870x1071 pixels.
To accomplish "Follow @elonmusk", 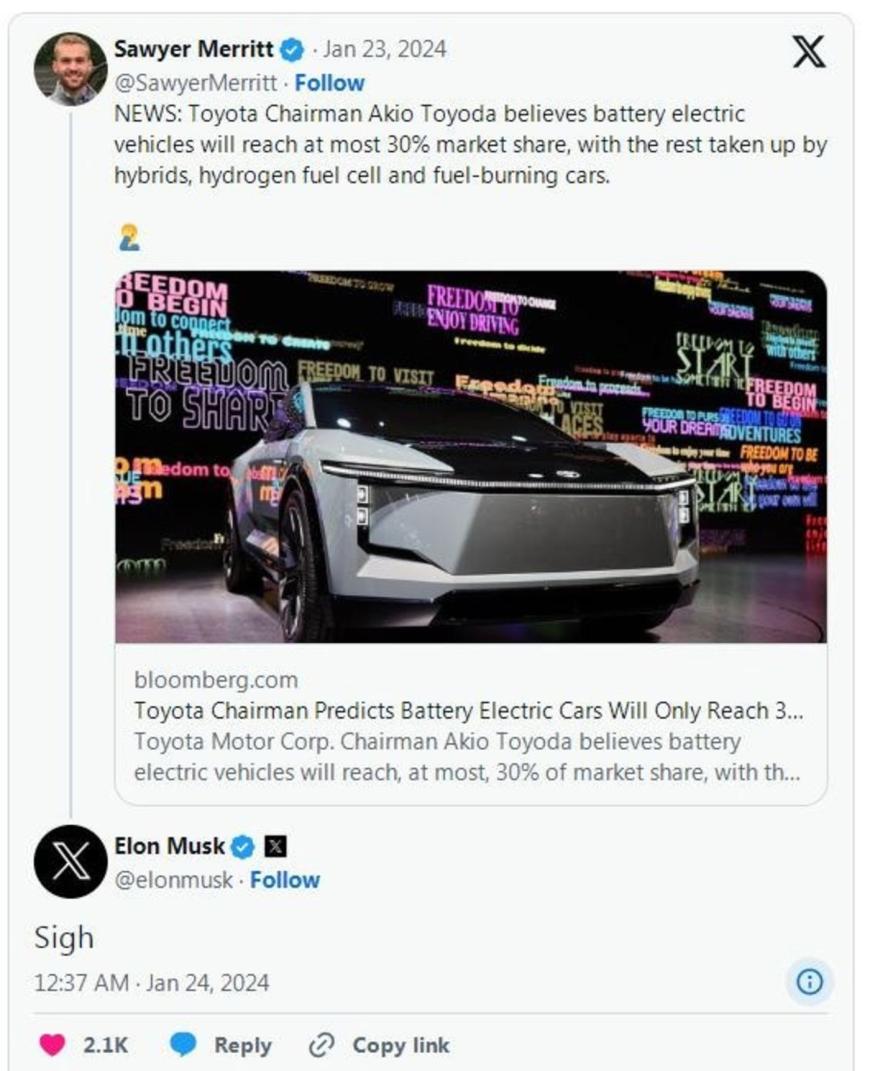I will click(x=285, y=880).
